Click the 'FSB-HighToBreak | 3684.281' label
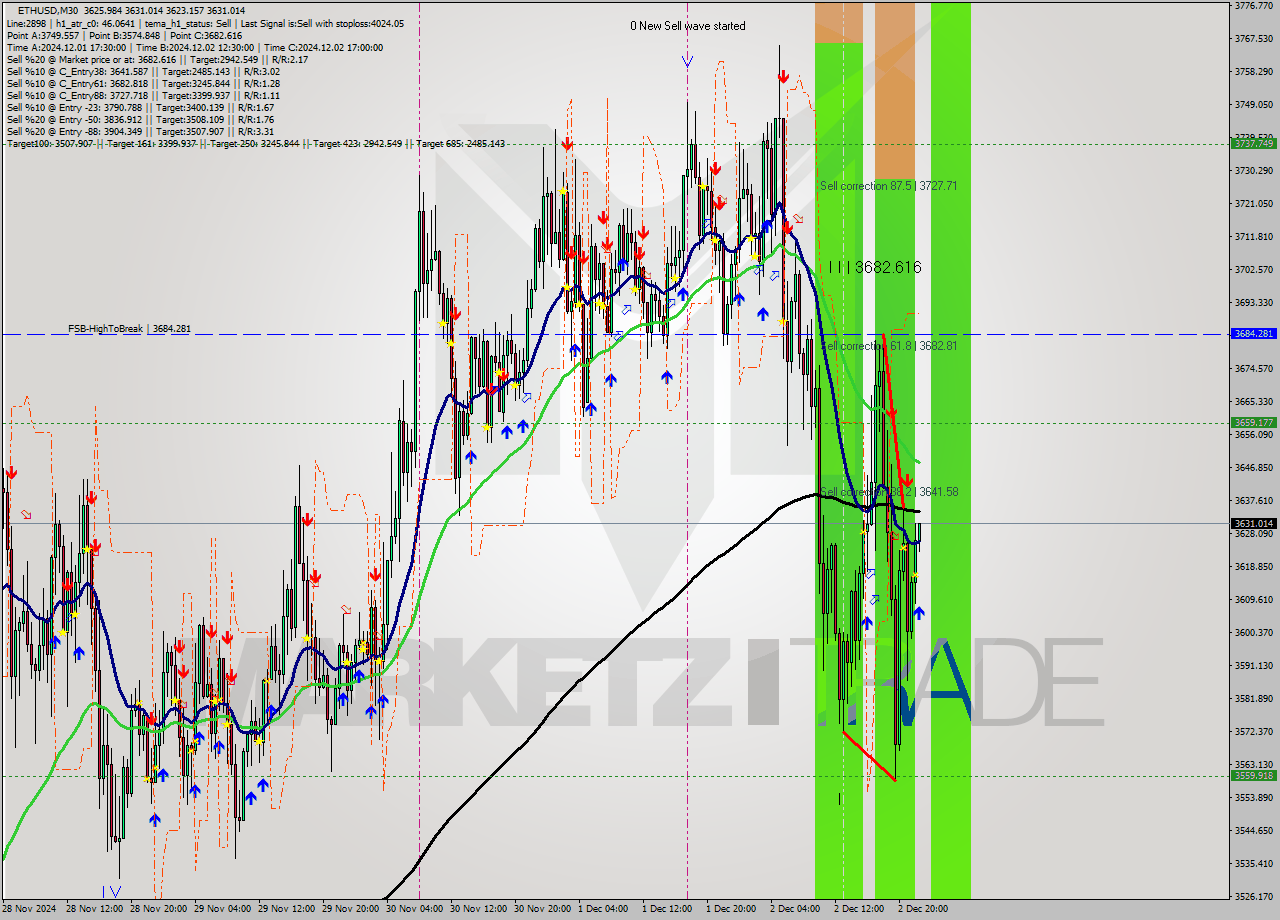1280x920 pixels. [129, 328]
